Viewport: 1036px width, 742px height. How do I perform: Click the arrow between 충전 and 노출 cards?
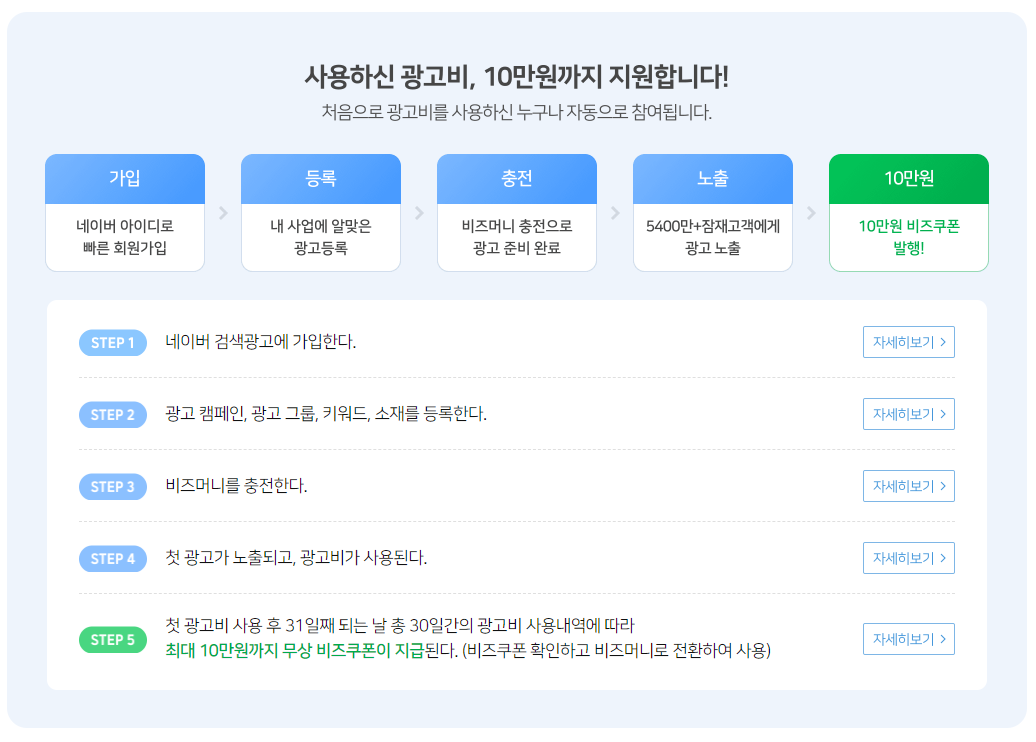(615, 213)
